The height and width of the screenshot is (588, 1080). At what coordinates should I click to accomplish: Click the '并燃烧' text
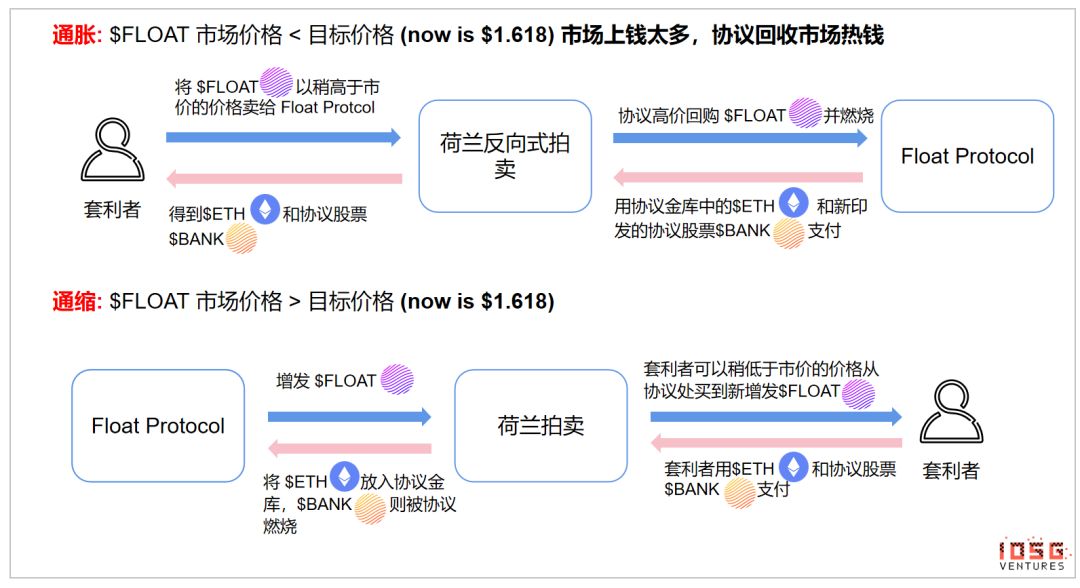(848, 115)
